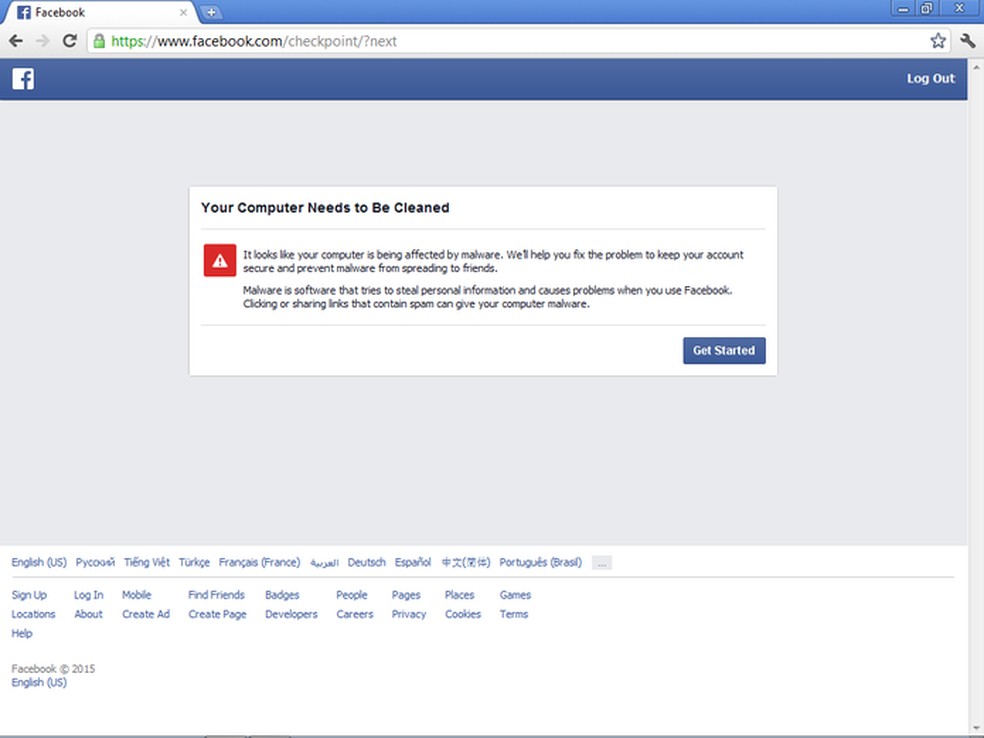Click inside the browser address bar
The width and height of the screenshot is (984, 738).
coord(400,41)
